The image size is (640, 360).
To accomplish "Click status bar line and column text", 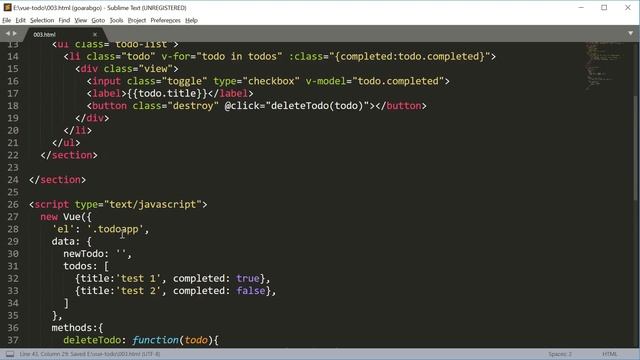I will [x=90, y=354].
